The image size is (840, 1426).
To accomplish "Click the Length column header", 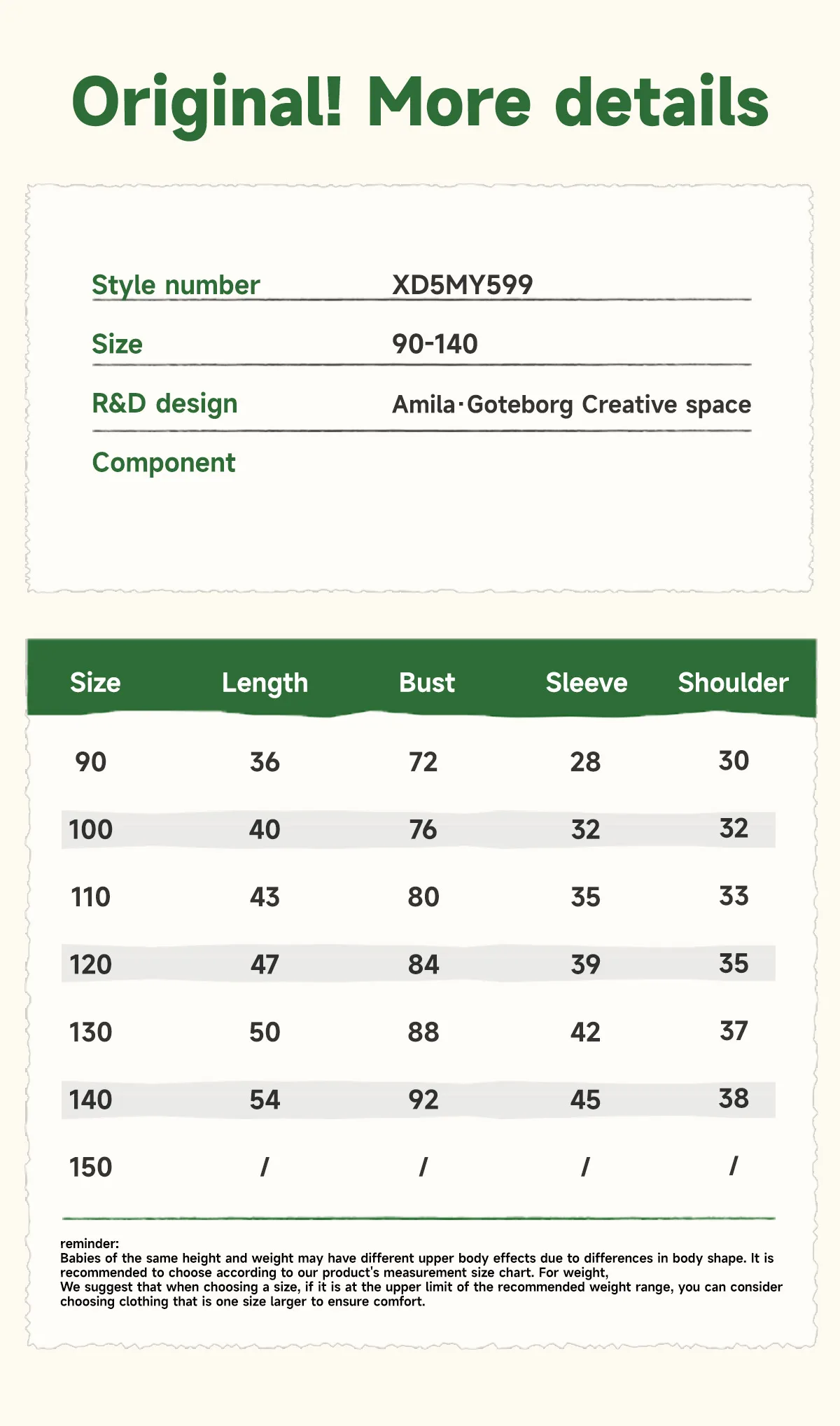I will 265,684.
